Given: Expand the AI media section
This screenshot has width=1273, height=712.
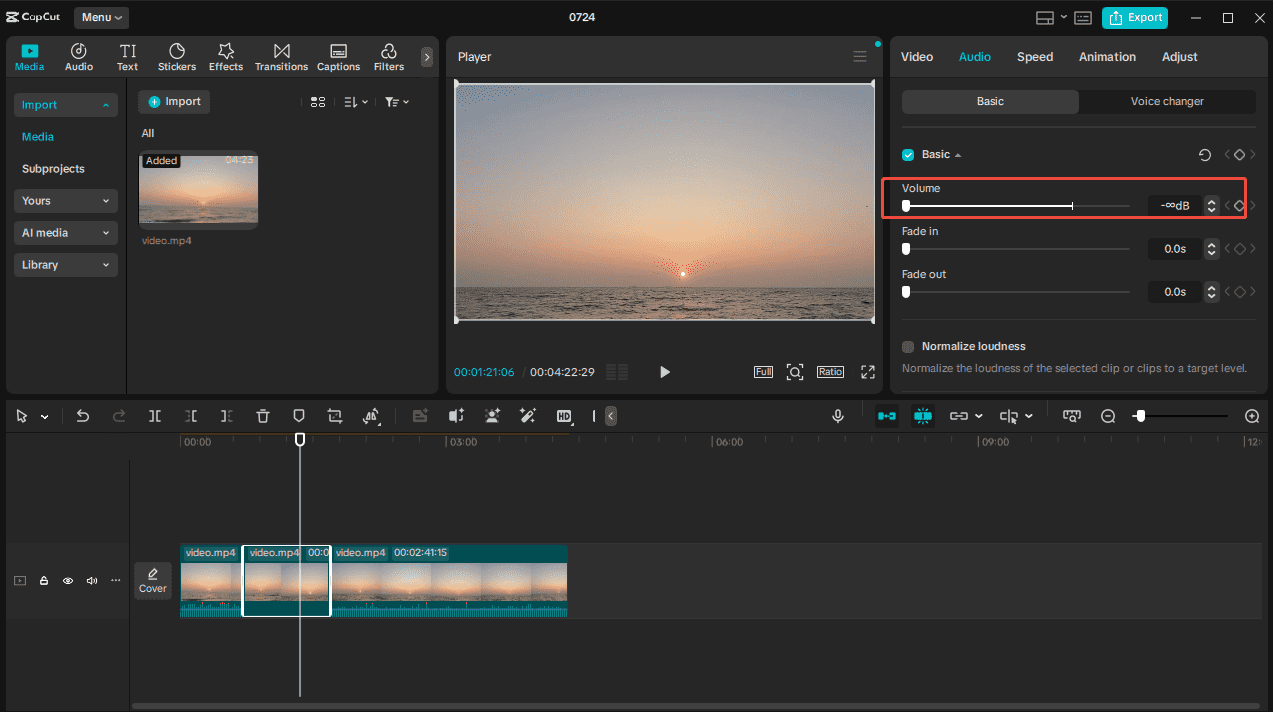Looking at the screenshot, I should tap(66, 233).
